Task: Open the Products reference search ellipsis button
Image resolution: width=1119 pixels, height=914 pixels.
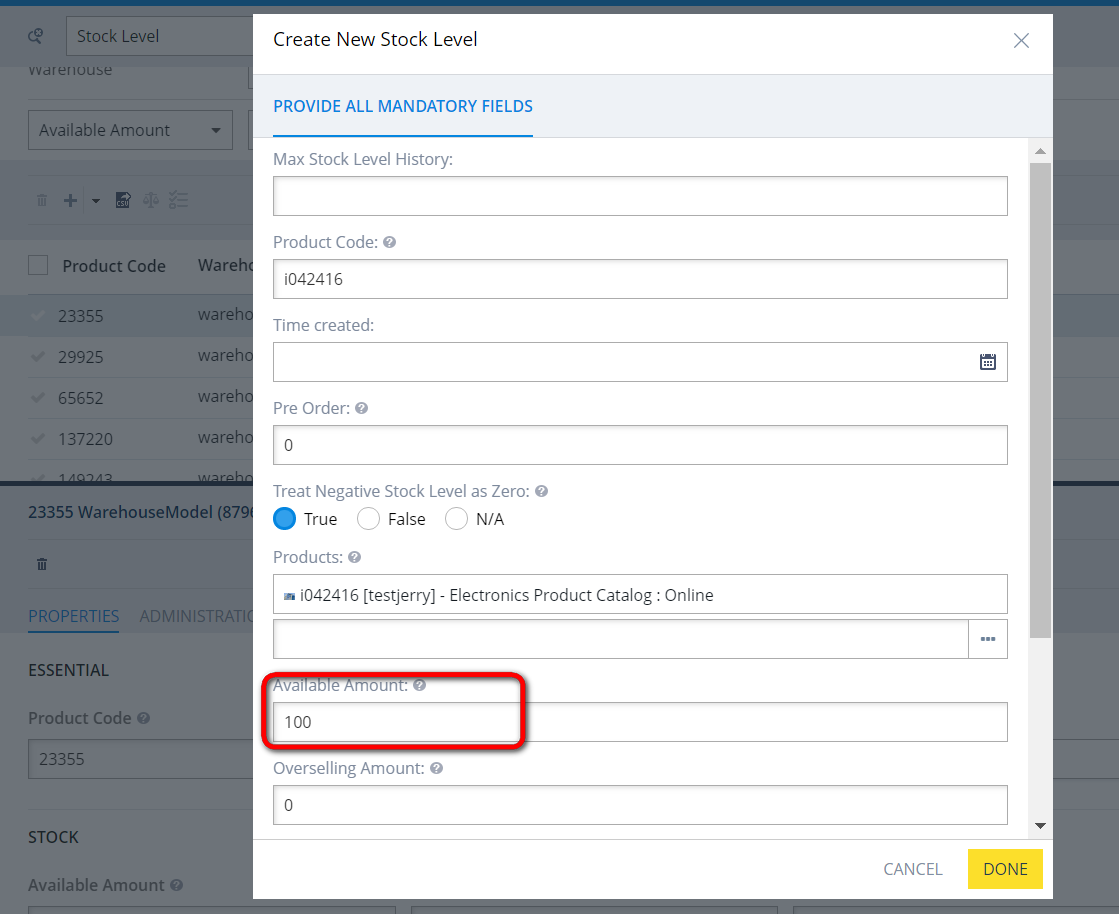Action: tap(987, 639)
